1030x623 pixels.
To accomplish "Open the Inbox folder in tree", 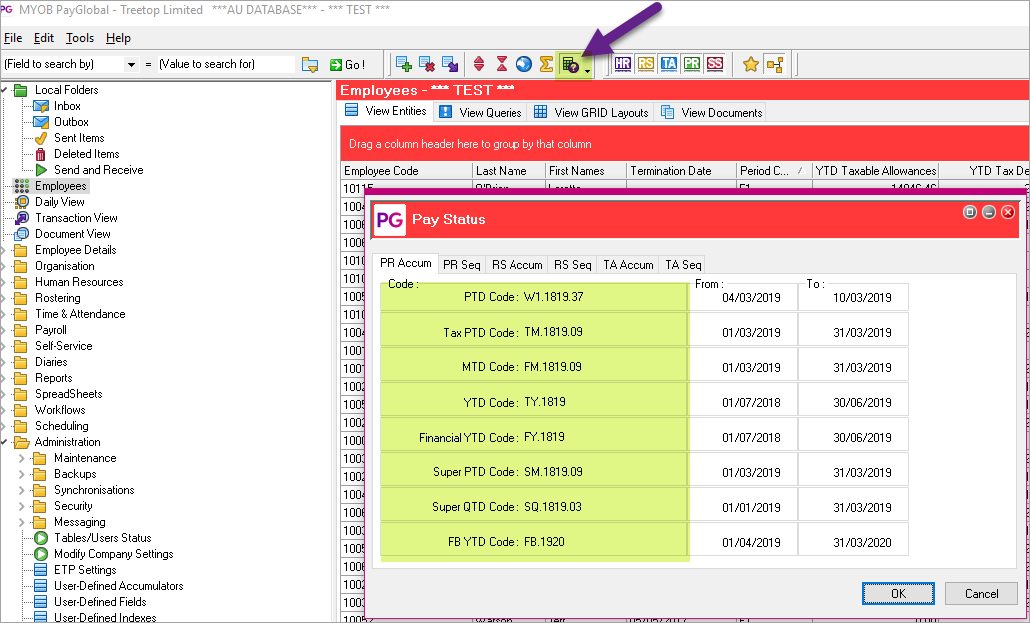I will 67,106.
